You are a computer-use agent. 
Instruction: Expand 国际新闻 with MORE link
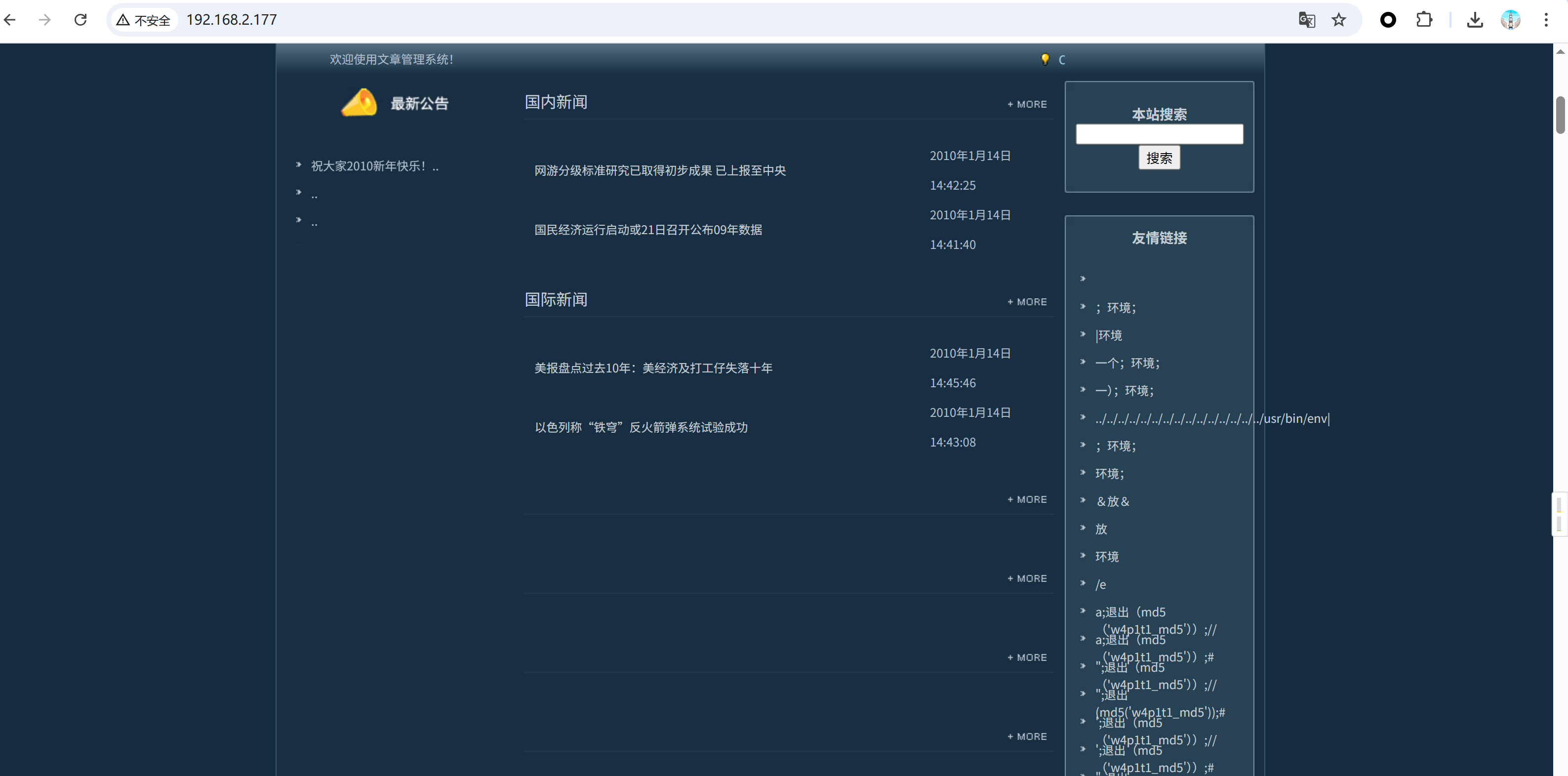point(1028,302)
